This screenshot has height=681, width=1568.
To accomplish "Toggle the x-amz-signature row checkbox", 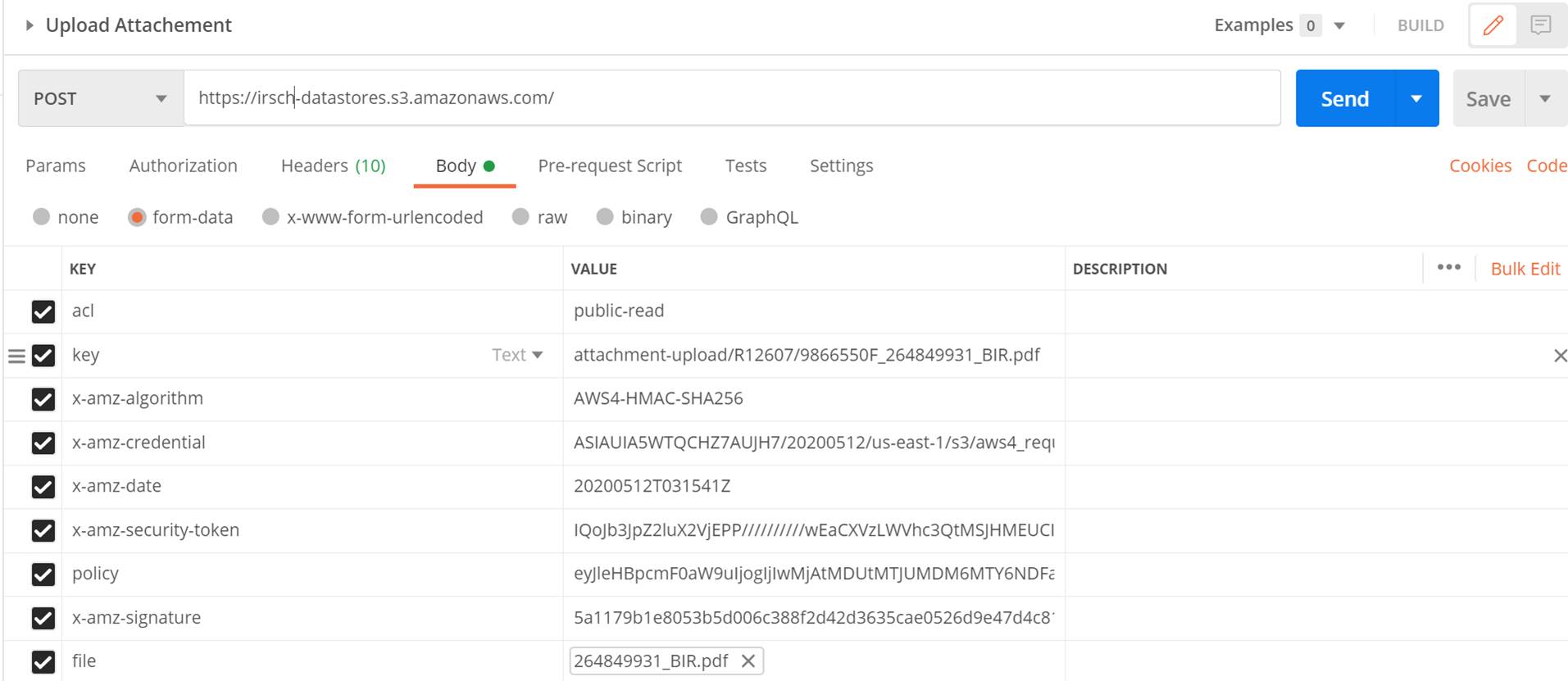I will (x=43, y=618).
